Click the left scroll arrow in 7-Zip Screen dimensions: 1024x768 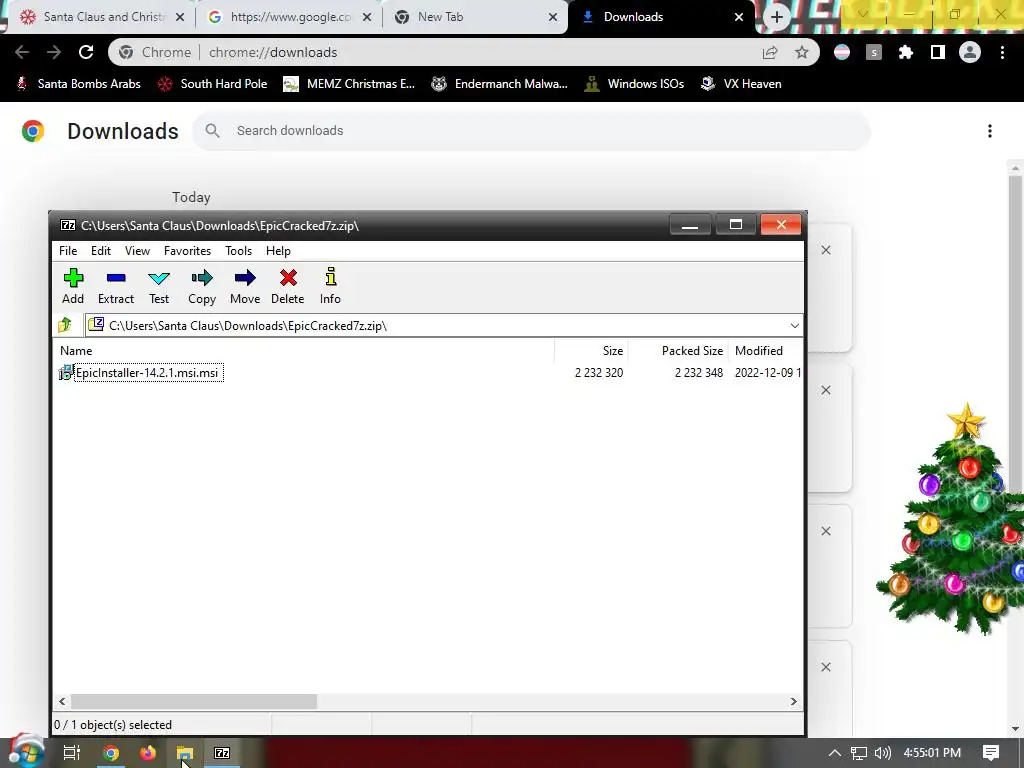pos(62,701)
